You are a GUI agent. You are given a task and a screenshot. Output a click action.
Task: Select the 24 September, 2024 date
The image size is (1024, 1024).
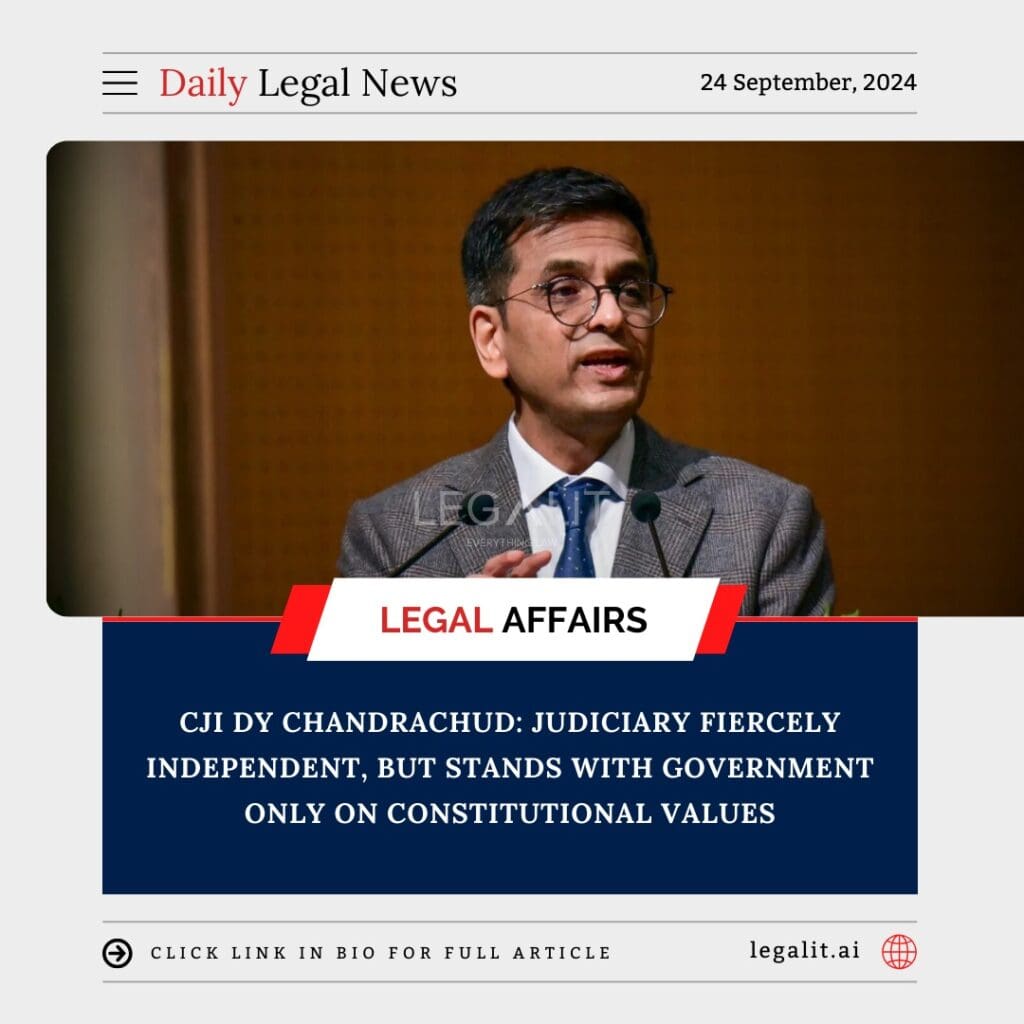click(808, 82)
